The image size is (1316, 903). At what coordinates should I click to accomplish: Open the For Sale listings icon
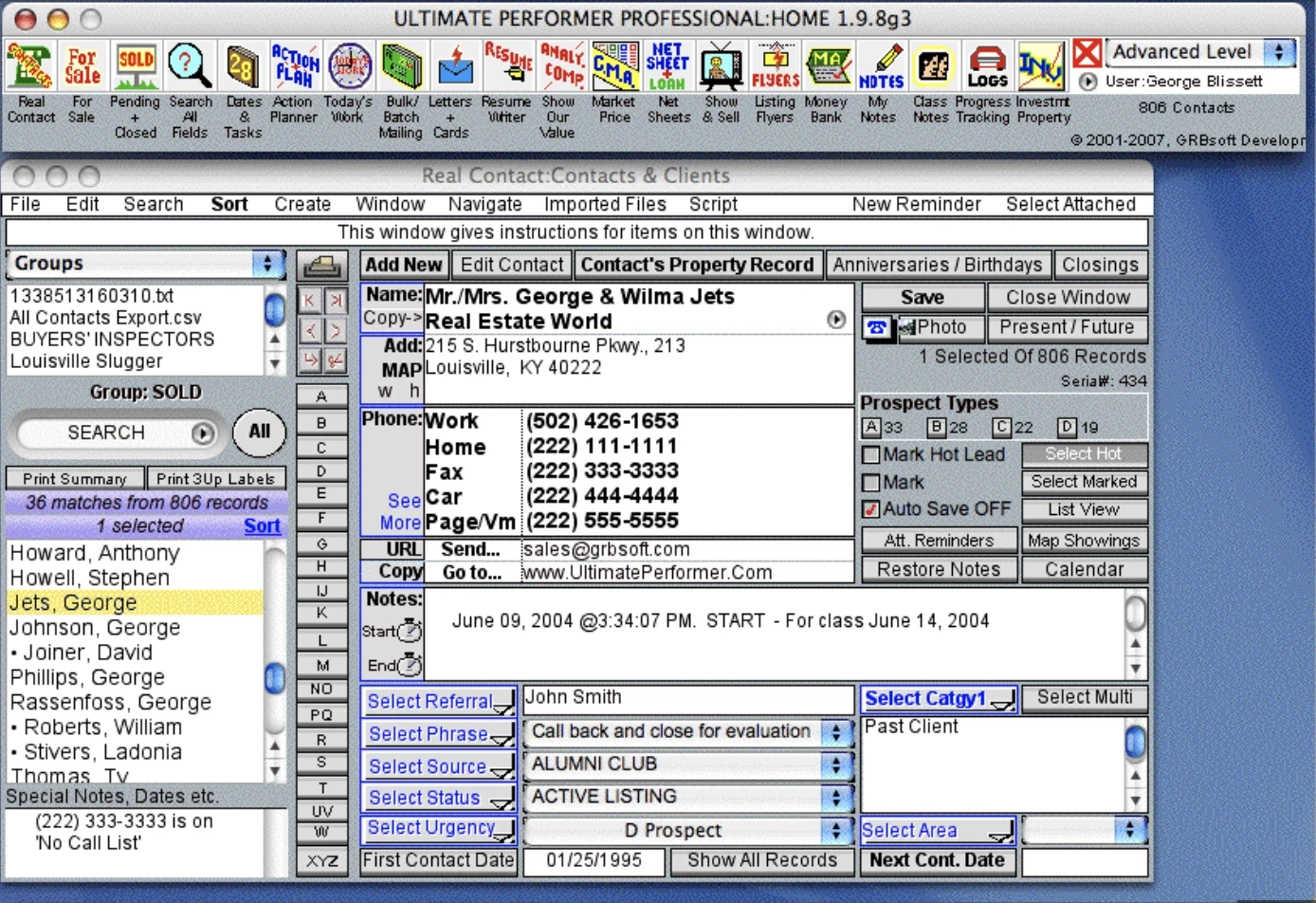82,66
